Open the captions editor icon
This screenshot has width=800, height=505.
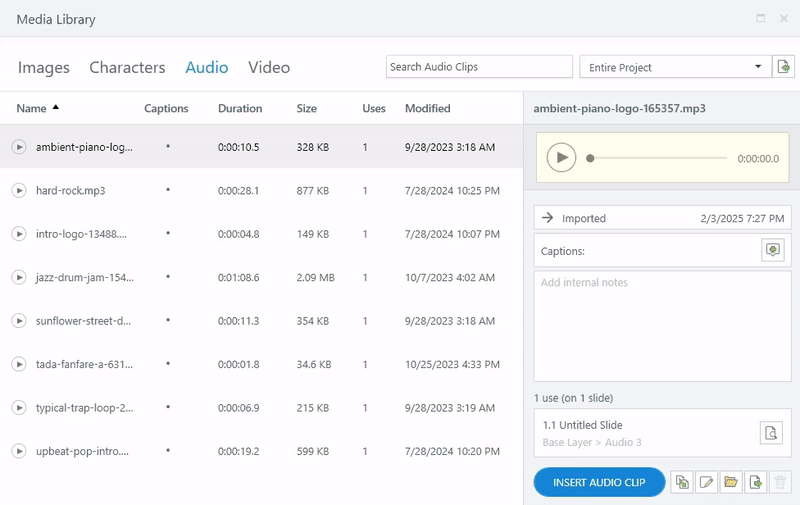pyautogui.click(x=772, y=250)
